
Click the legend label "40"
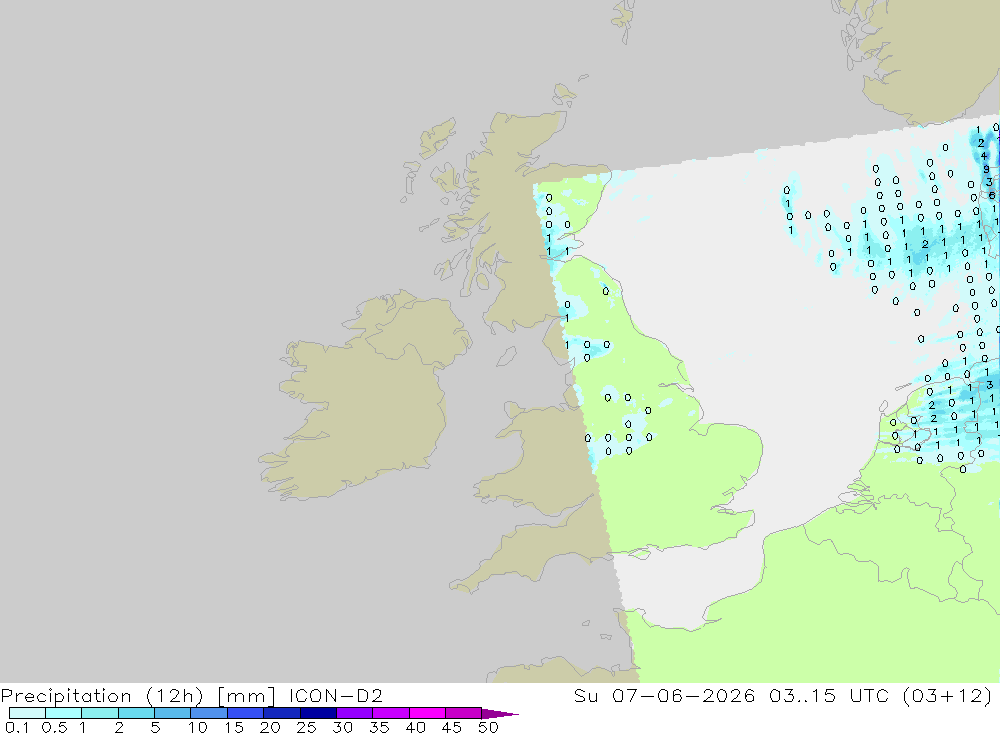[415, 727]
